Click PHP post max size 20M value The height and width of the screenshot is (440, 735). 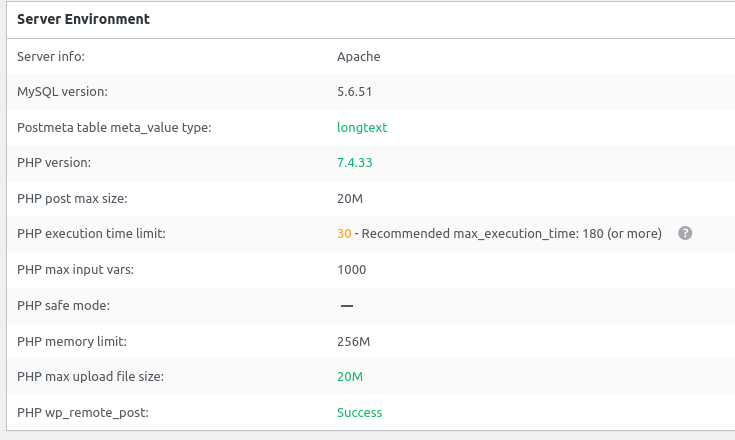350,199
